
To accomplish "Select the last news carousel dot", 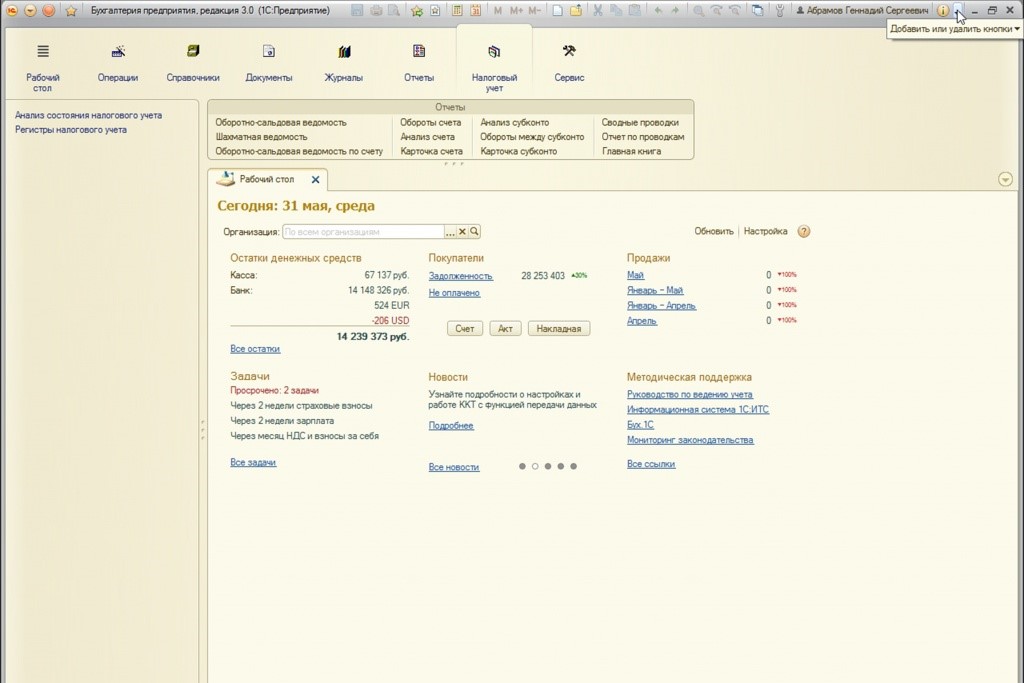I will [x=573, y=466].
